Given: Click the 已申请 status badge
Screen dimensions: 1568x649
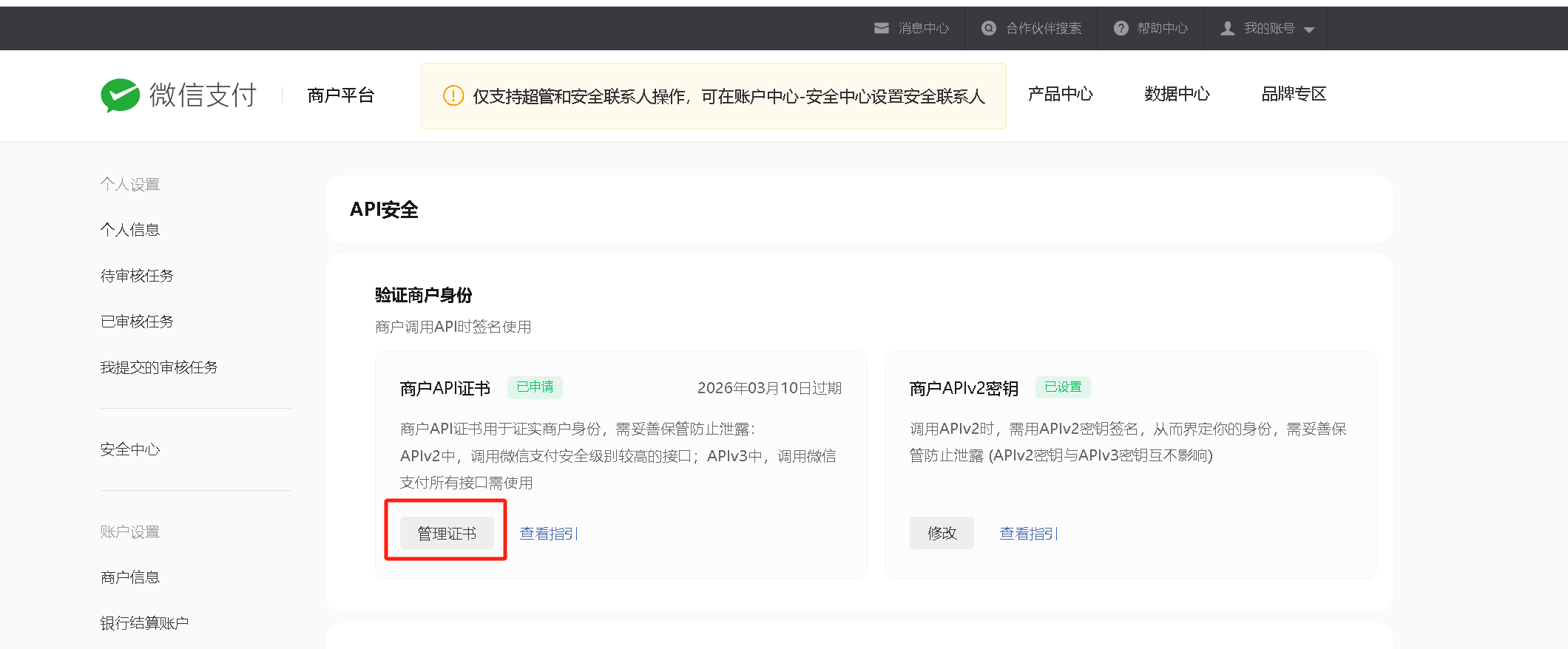Looking at the screenshot, I should pos(535,387).
